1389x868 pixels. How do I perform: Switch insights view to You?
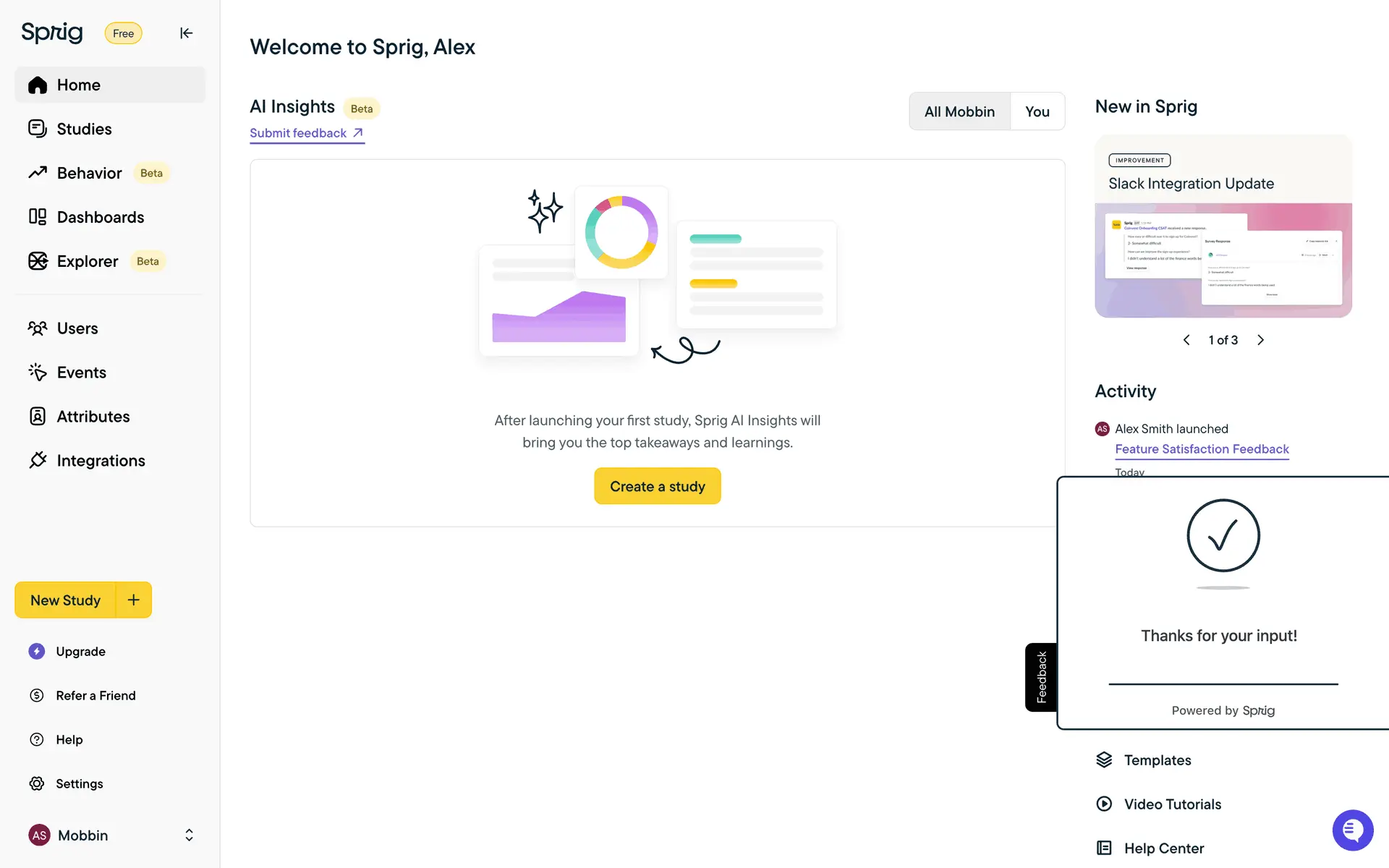pyautogui.click(x=1037, y=111)
